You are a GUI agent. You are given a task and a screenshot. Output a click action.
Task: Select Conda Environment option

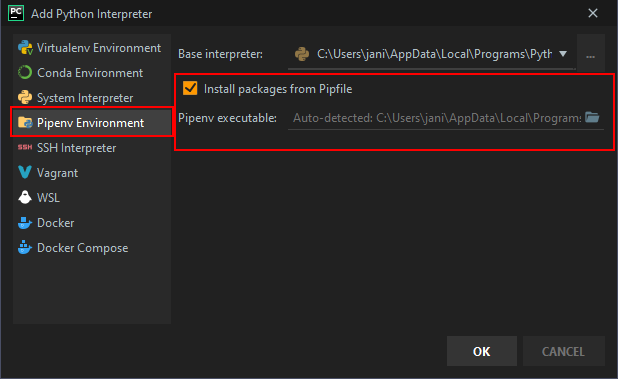pyautogui.click(x=92, y=72)
